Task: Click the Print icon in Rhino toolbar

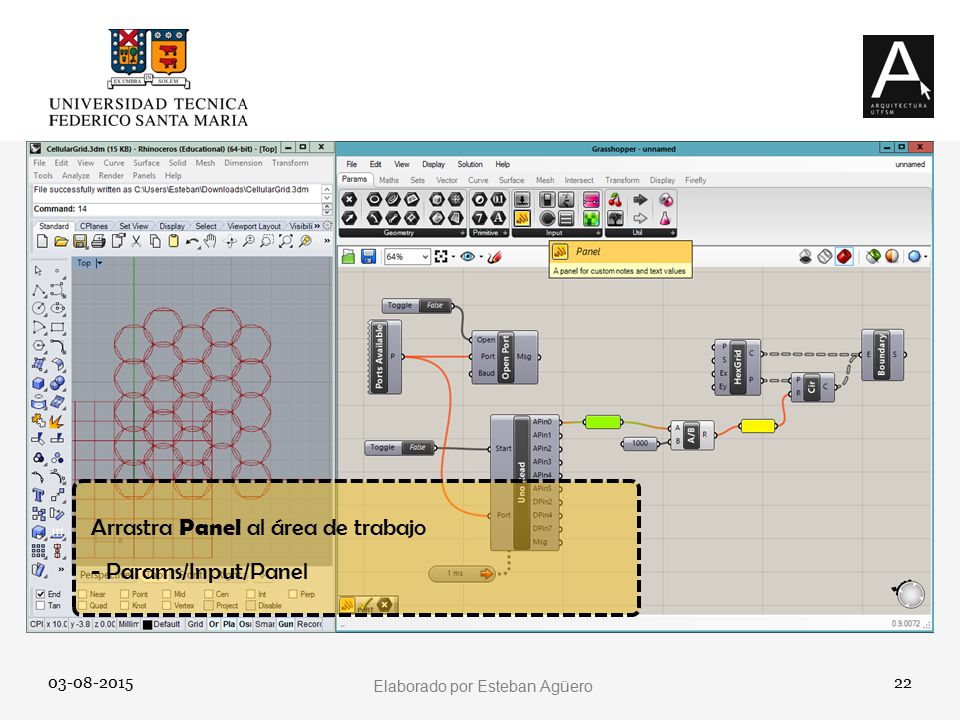Action: click(x=98, y=241)
